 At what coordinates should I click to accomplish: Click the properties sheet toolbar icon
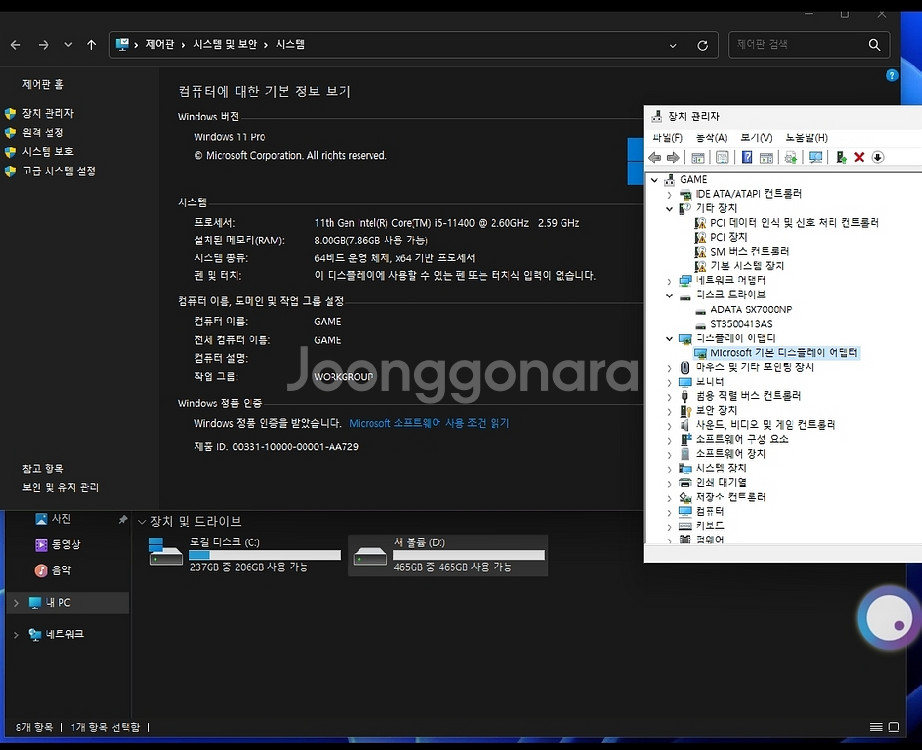tap(722, 157)
